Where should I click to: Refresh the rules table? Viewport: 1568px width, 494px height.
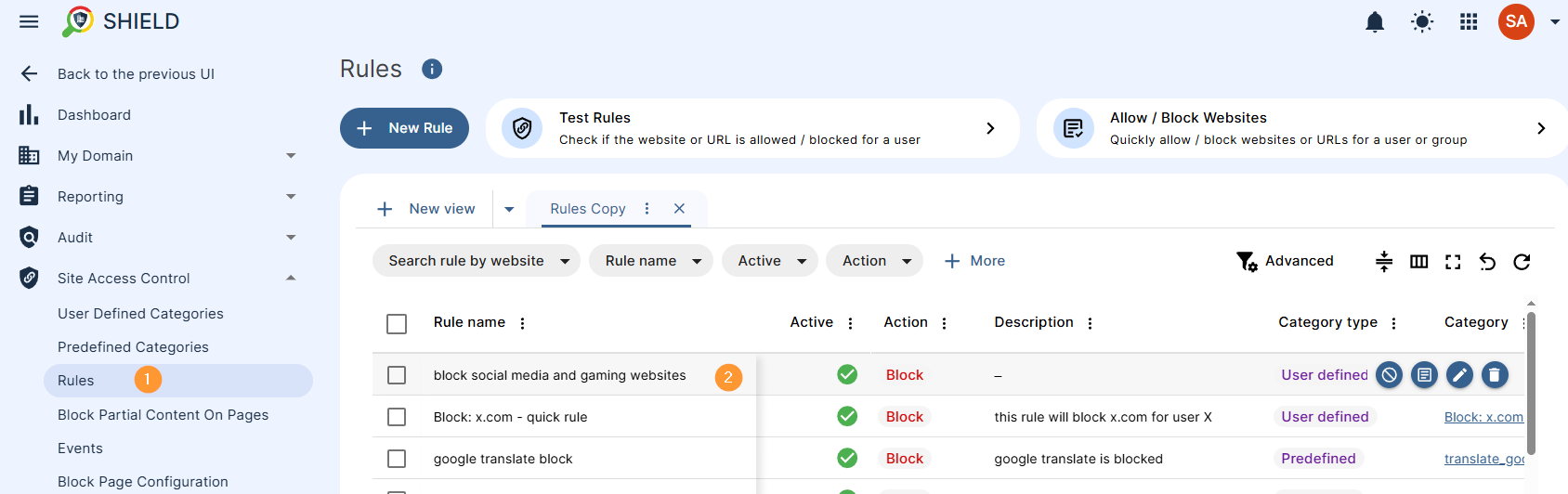coord(1522,262)
